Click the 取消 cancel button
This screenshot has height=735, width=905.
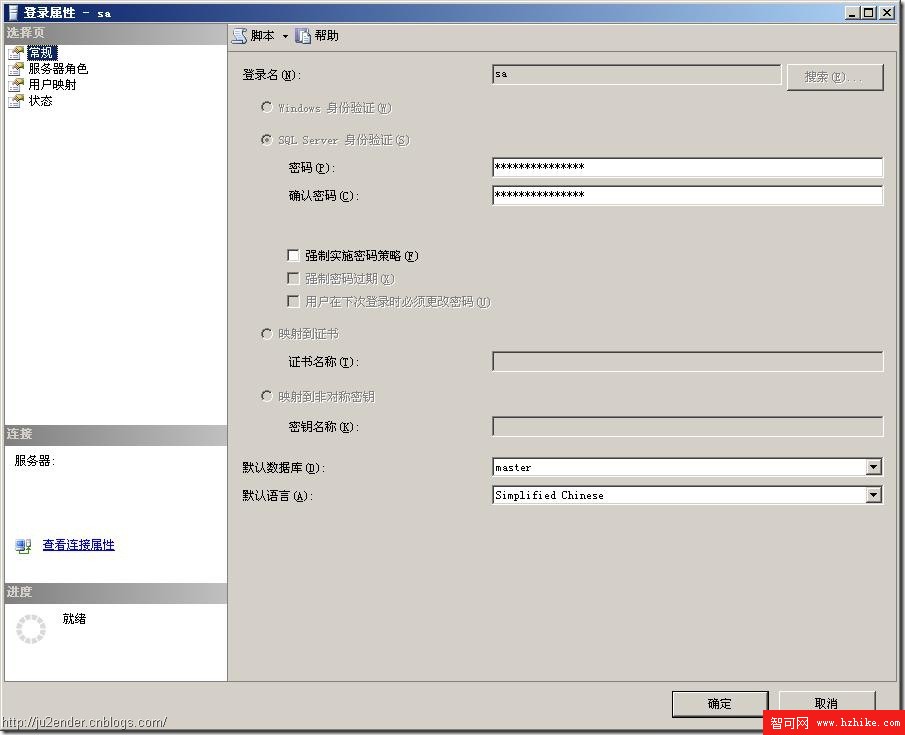(826, 702)
